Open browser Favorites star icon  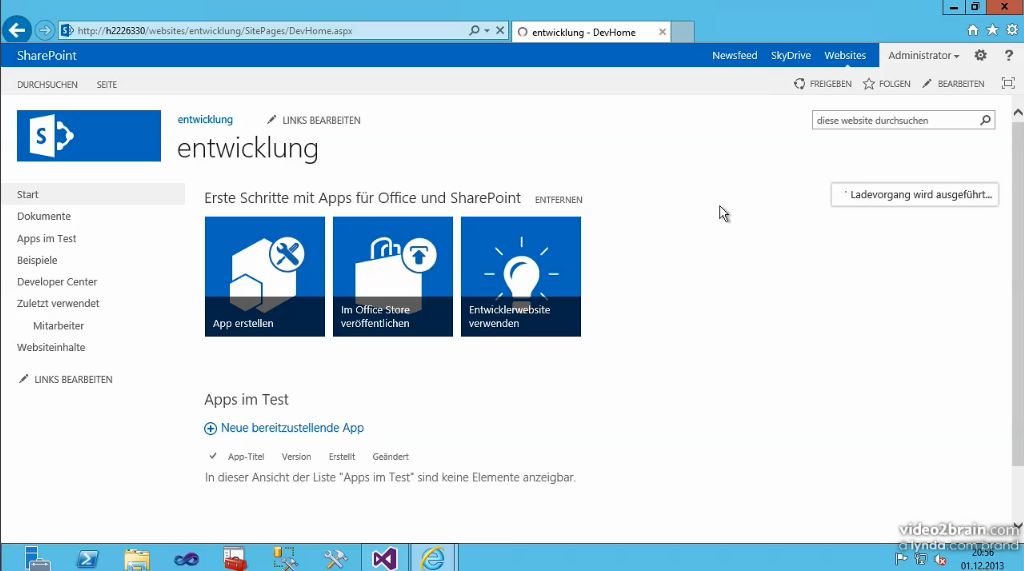(992, 30)
